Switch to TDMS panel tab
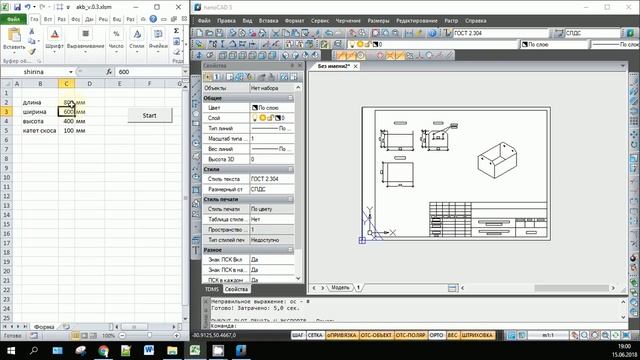The image size is (640, 360). [212, 289]
